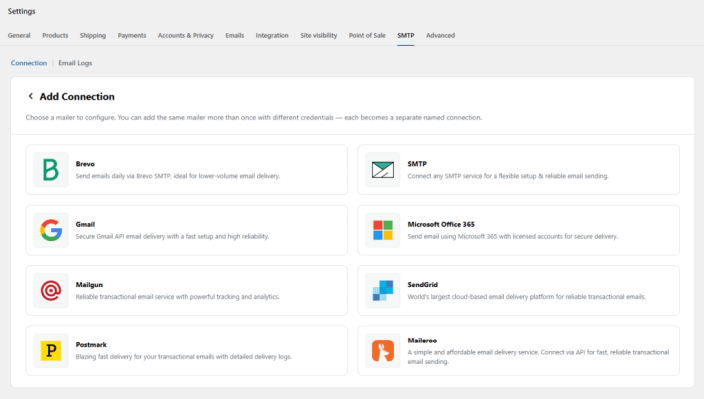Click the Add Connection heading
Screen dimensions: 704x399
[77, 96]
